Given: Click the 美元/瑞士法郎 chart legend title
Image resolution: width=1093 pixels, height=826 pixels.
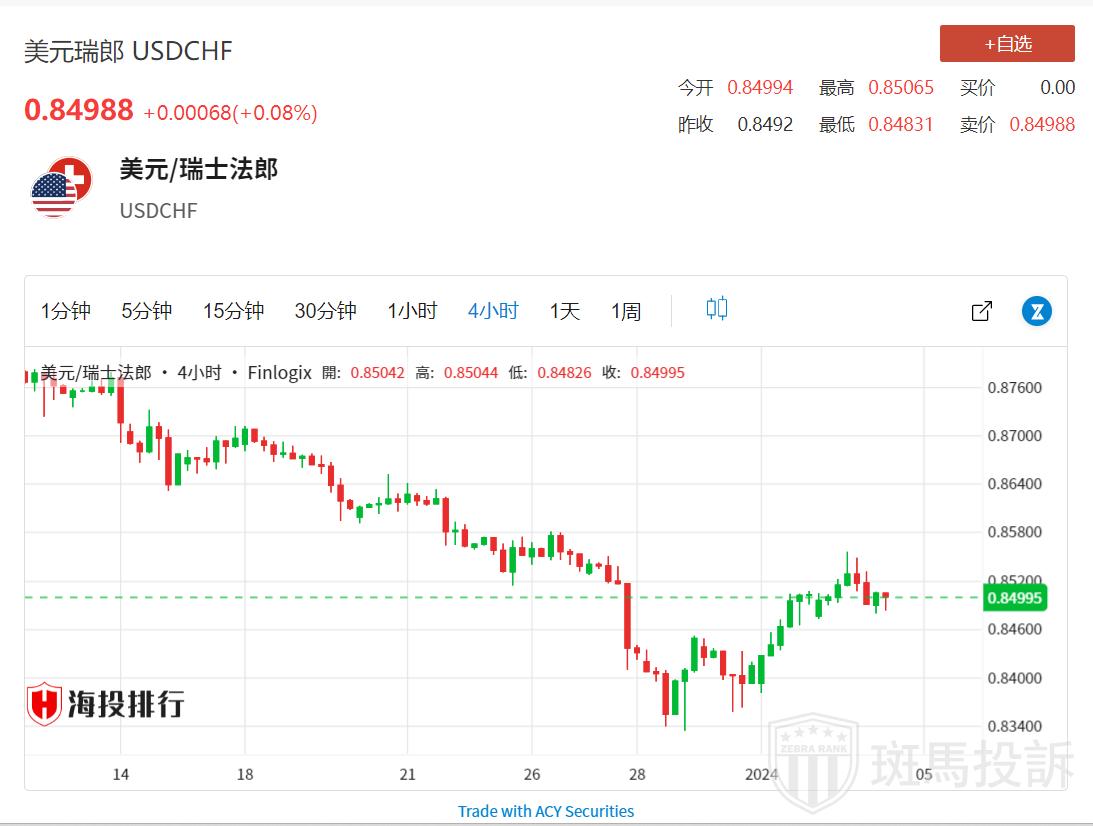Looking at the screenshot, I should click(96, 373).
